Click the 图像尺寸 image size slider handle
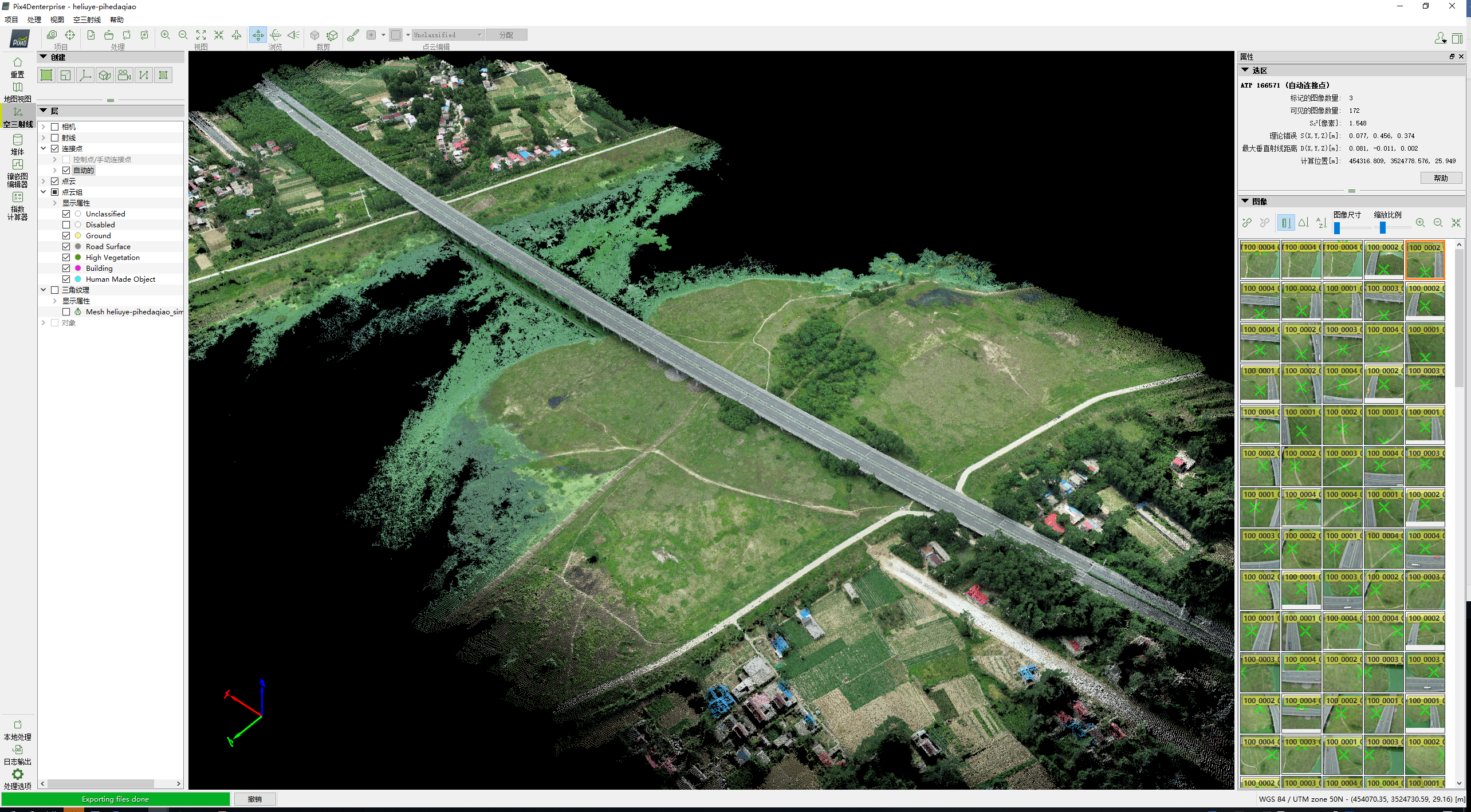1471x812 pixels. pos(1337,228)
